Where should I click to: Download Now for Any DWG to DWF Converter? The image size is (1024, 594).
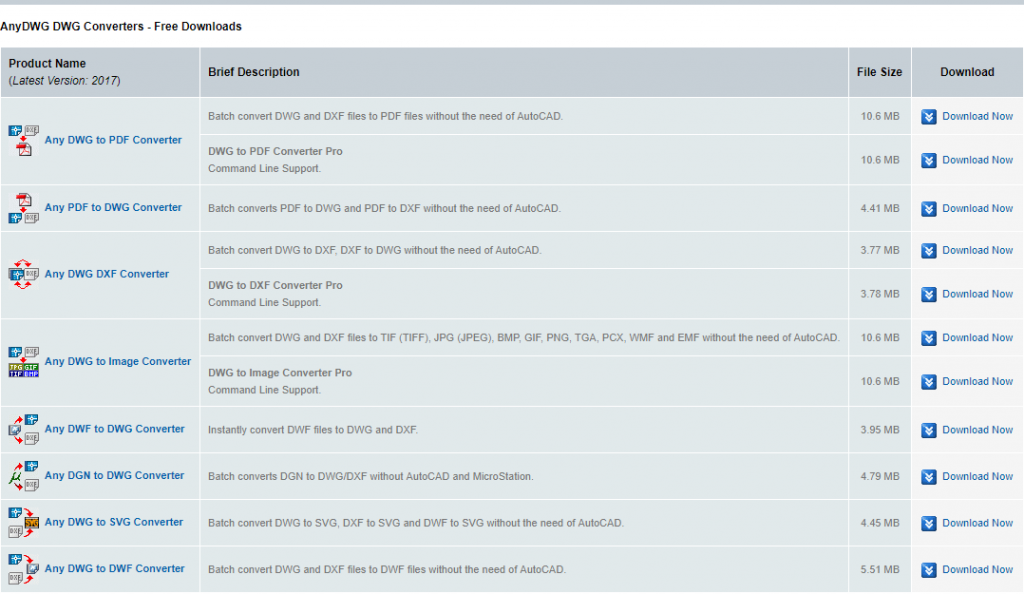977,569
